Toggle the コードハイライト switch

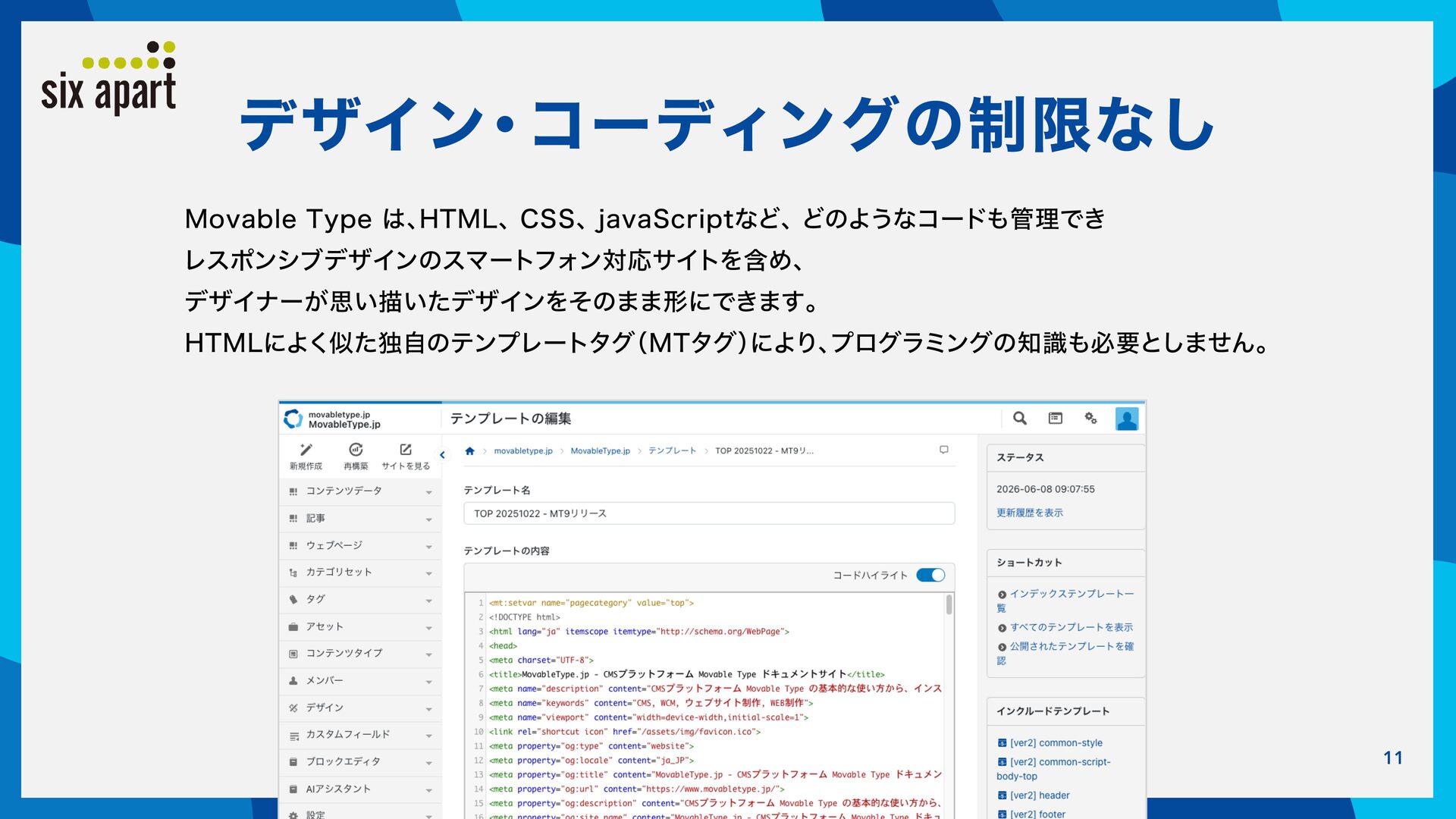pyautogui.click(x=930, y=575)
